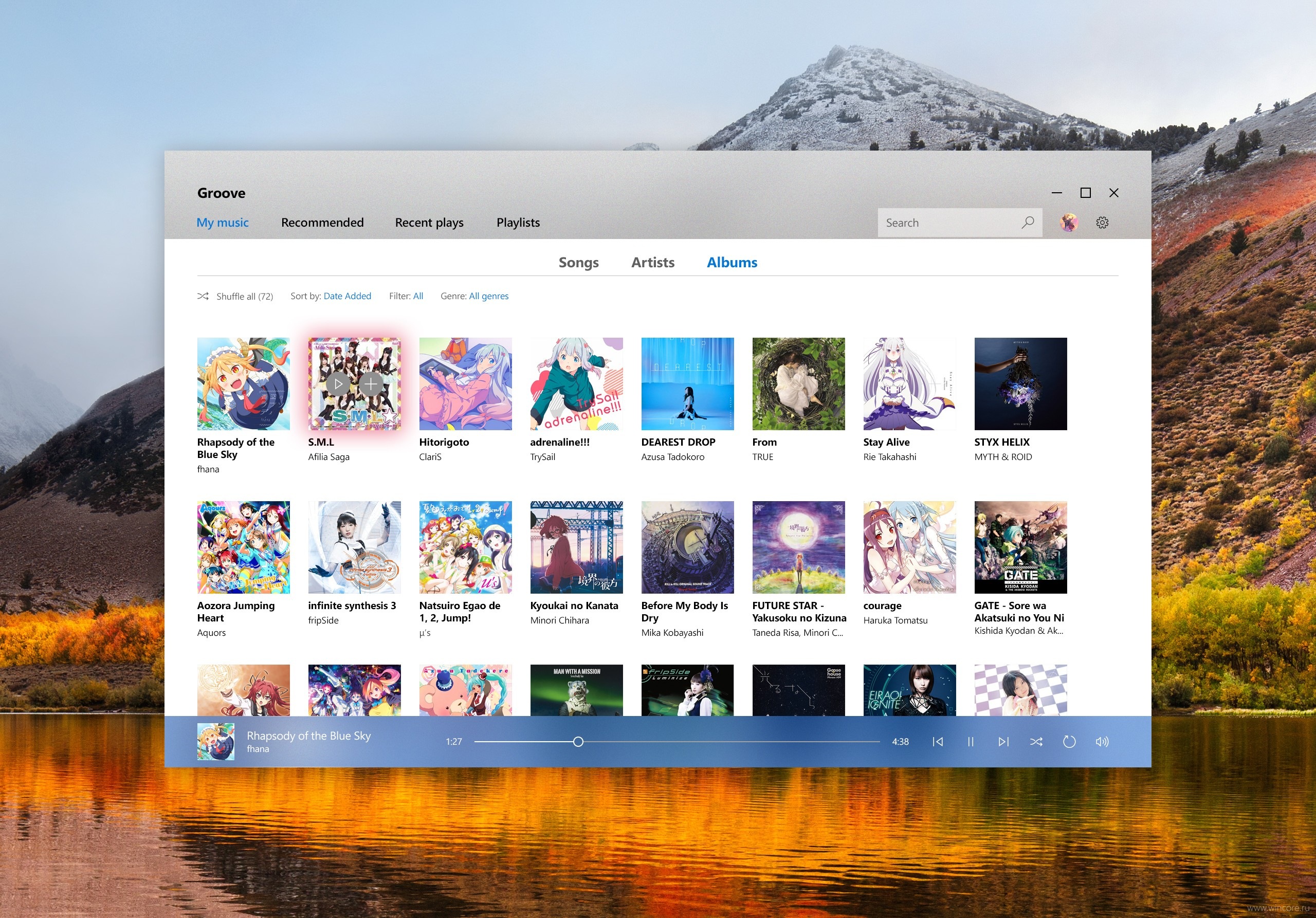Click the fripSide artist name
1316x918 pixels.
(x=323, y=620)
